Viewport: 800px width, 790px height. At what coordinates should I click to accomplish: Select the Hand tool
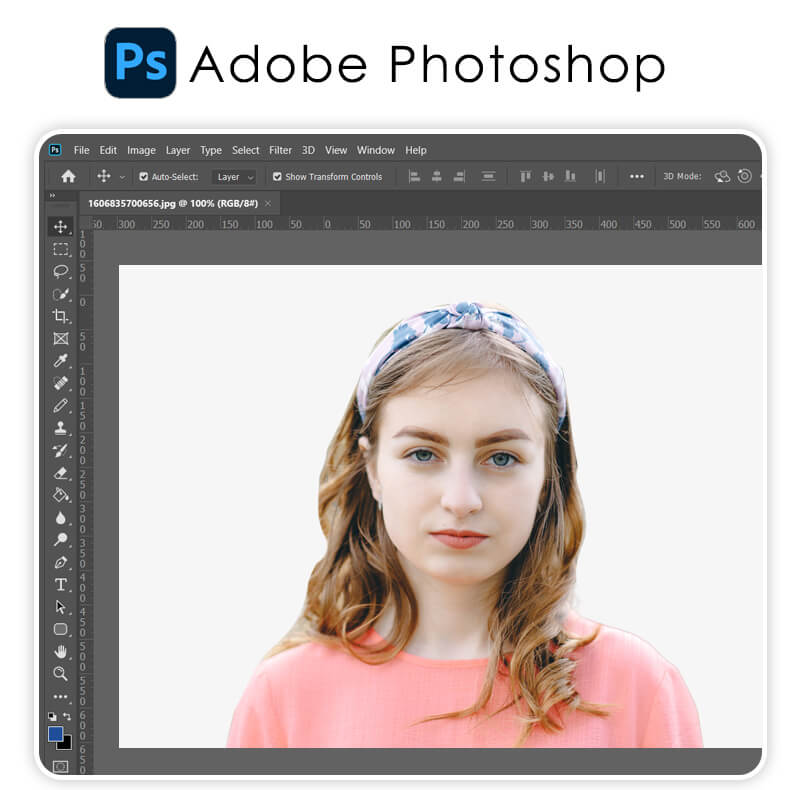(61, 653)
